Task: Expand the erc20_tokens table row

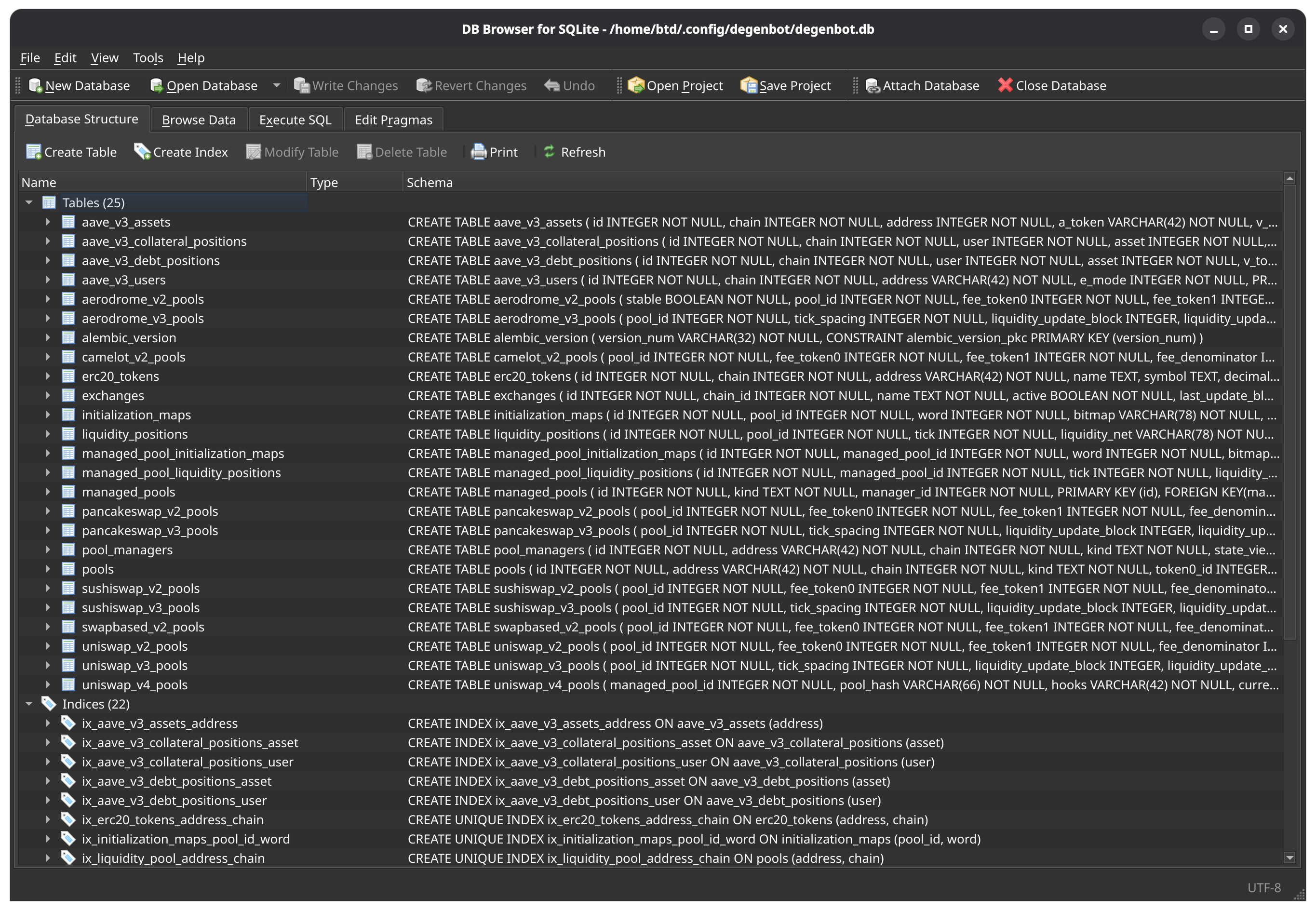Action: point(48,376)
